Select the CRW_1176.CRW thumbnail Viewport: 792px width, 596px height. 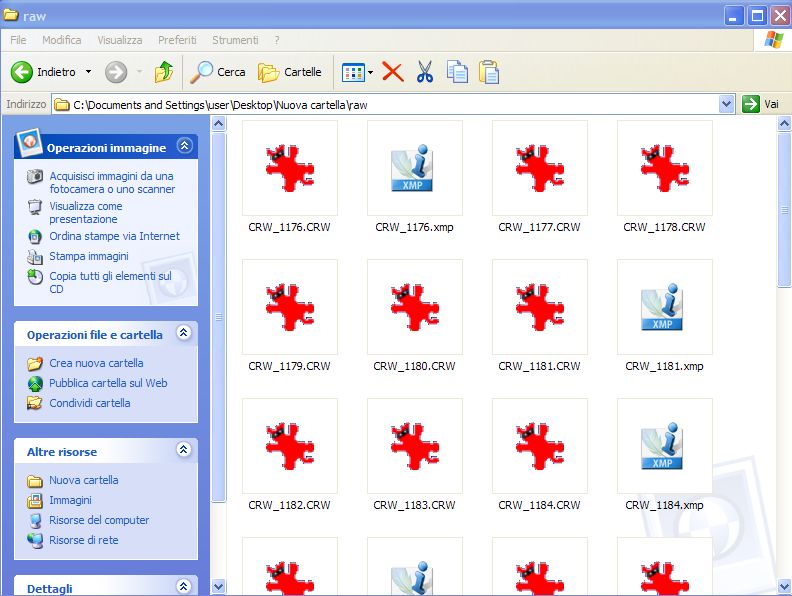pos(289,168)
